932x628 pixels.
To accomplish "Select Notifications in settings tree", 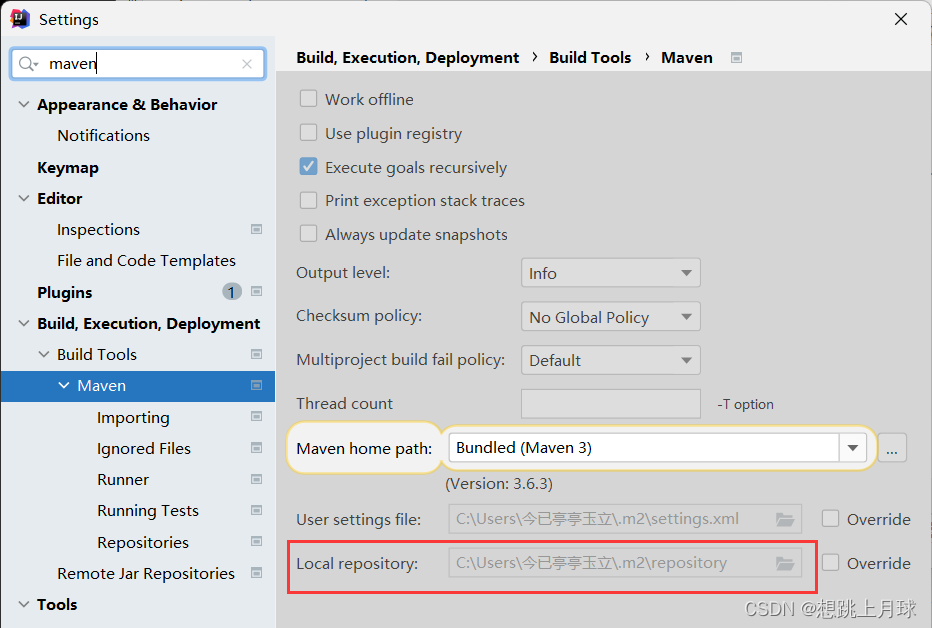I will pyautogui.click(x=103, y=135).
